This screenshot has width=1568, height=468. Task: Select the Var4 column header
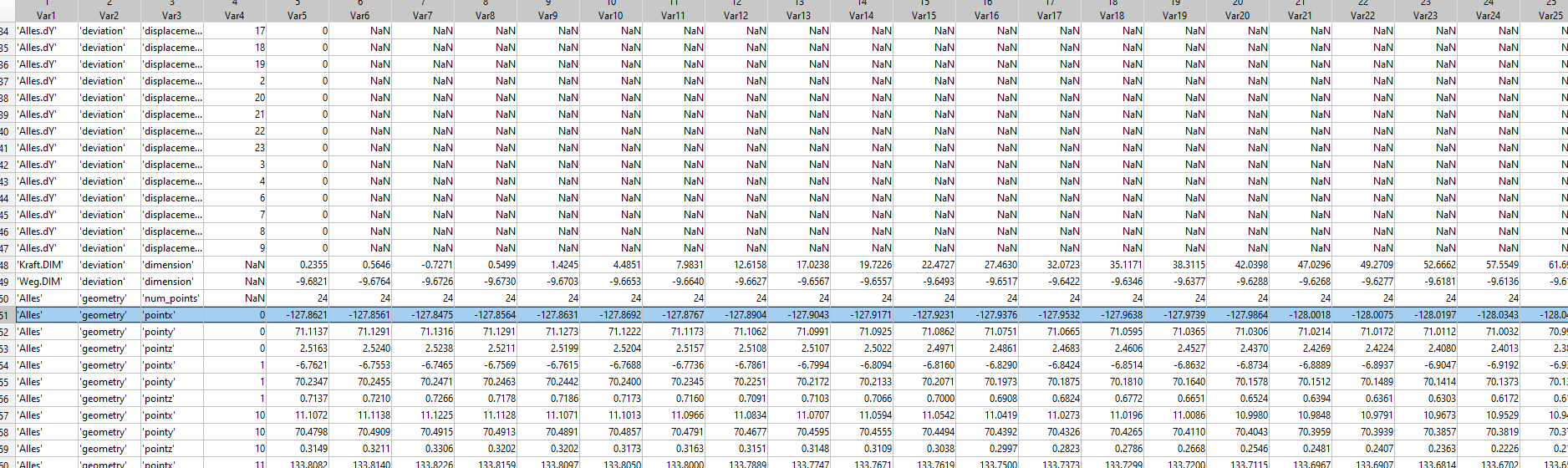235,15
